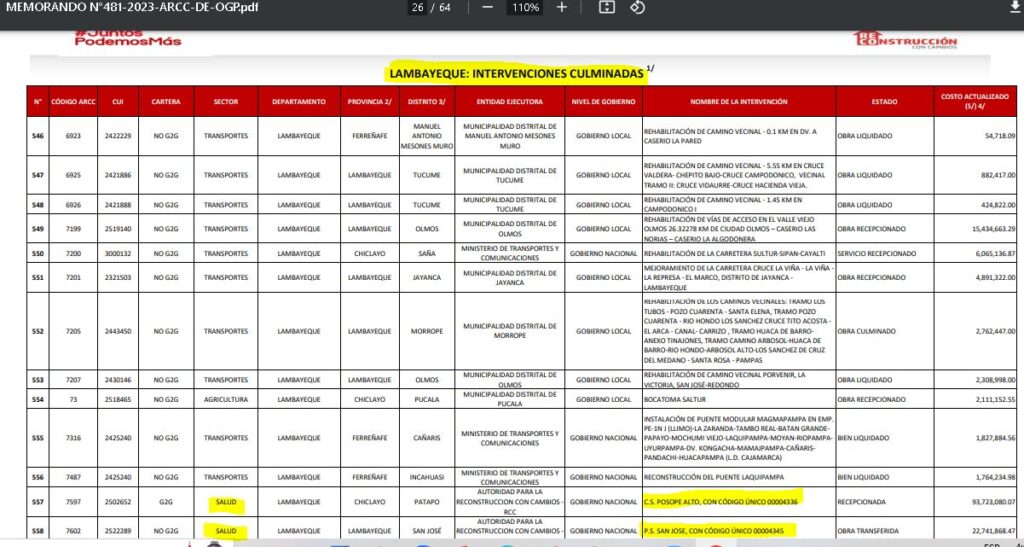This screenshot has width=1024, height=547.
Task: Click the CUI column header
Action: [x=118, y=102]
